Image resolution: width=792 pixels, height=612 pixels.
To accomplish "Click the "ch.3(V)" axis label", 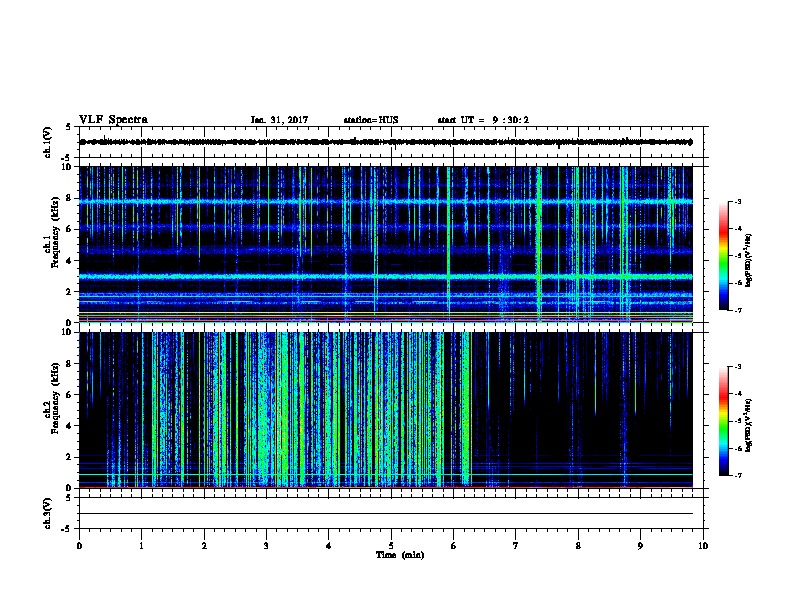I will [48, 513].
